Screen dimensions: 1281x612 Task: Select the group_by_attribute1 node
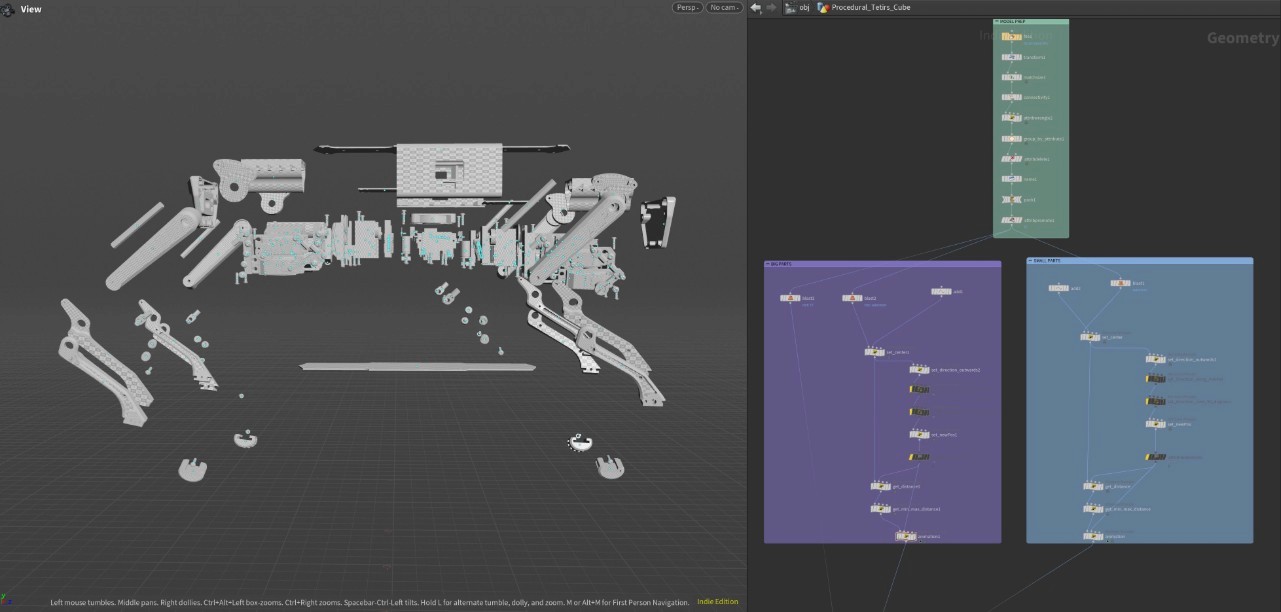(1010, 138)
